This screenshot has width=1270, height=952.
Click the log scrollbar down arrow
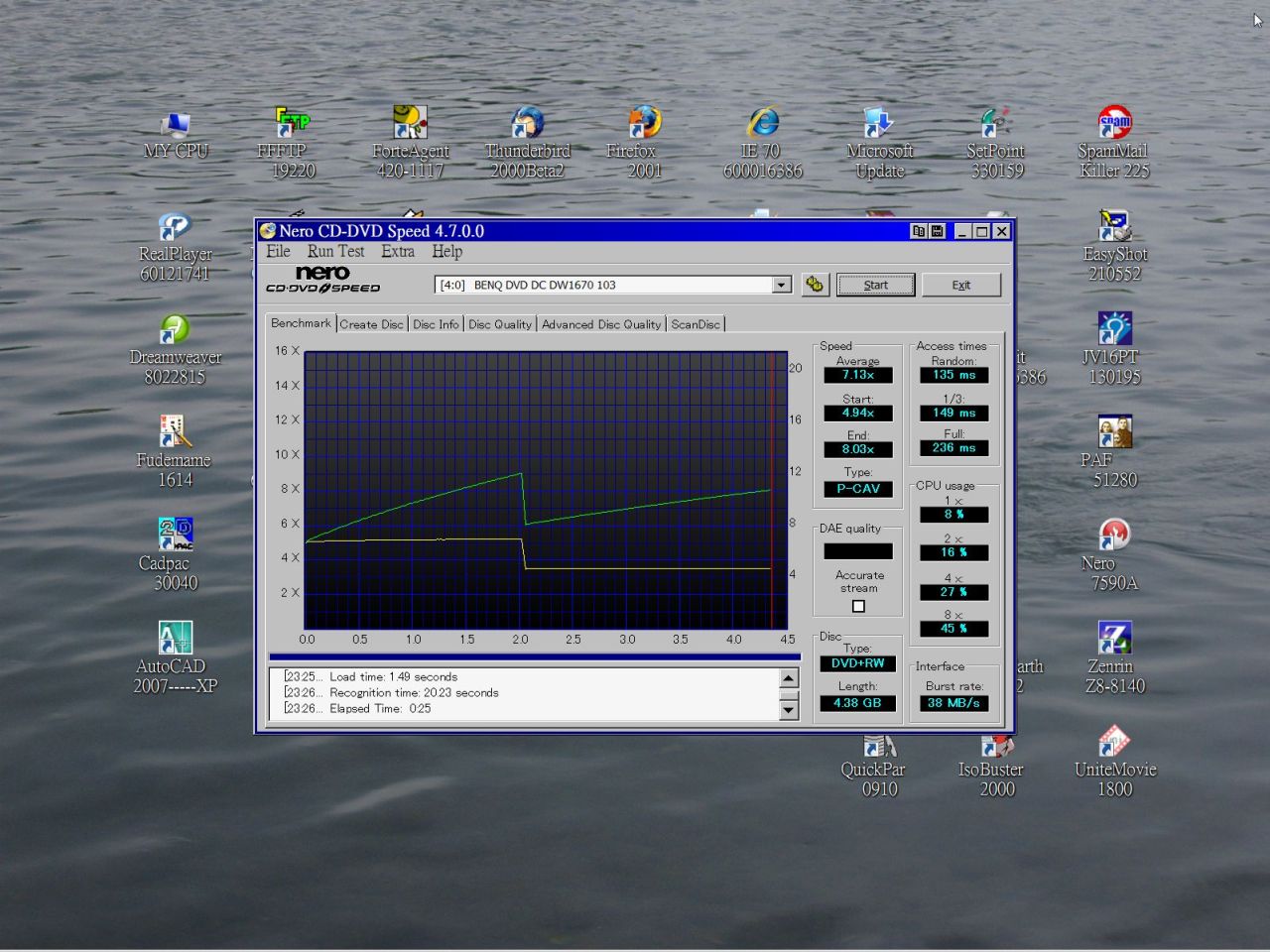coord(789,710)
